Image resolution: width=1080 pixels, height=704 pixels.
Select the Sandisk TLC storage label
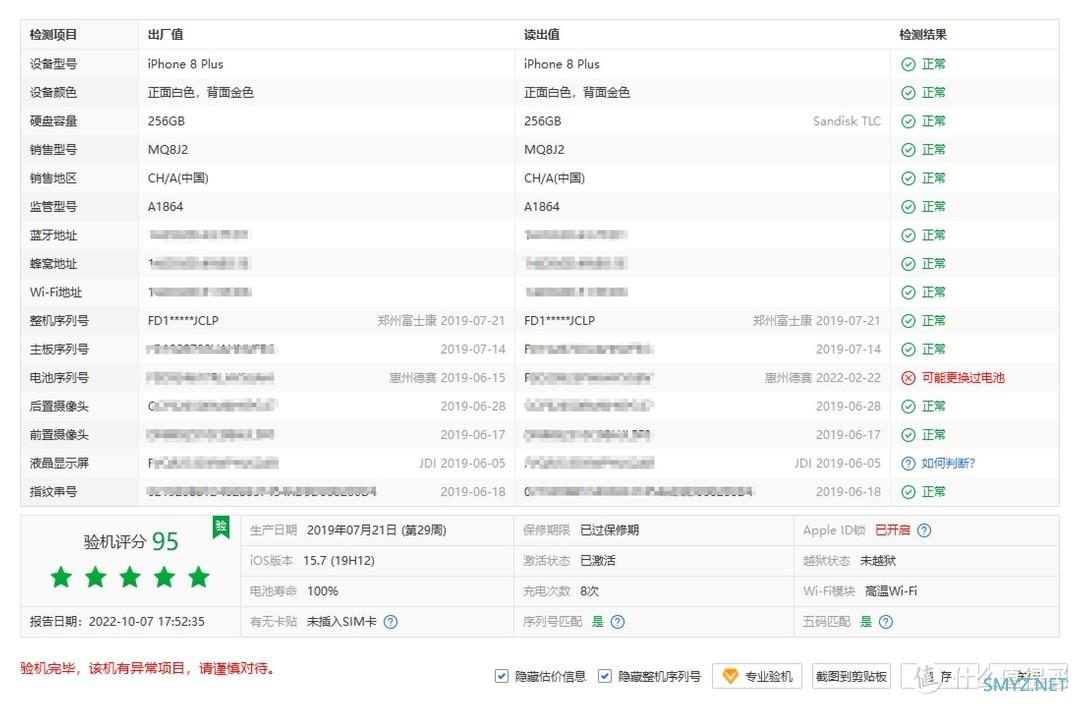coord(847,121)
